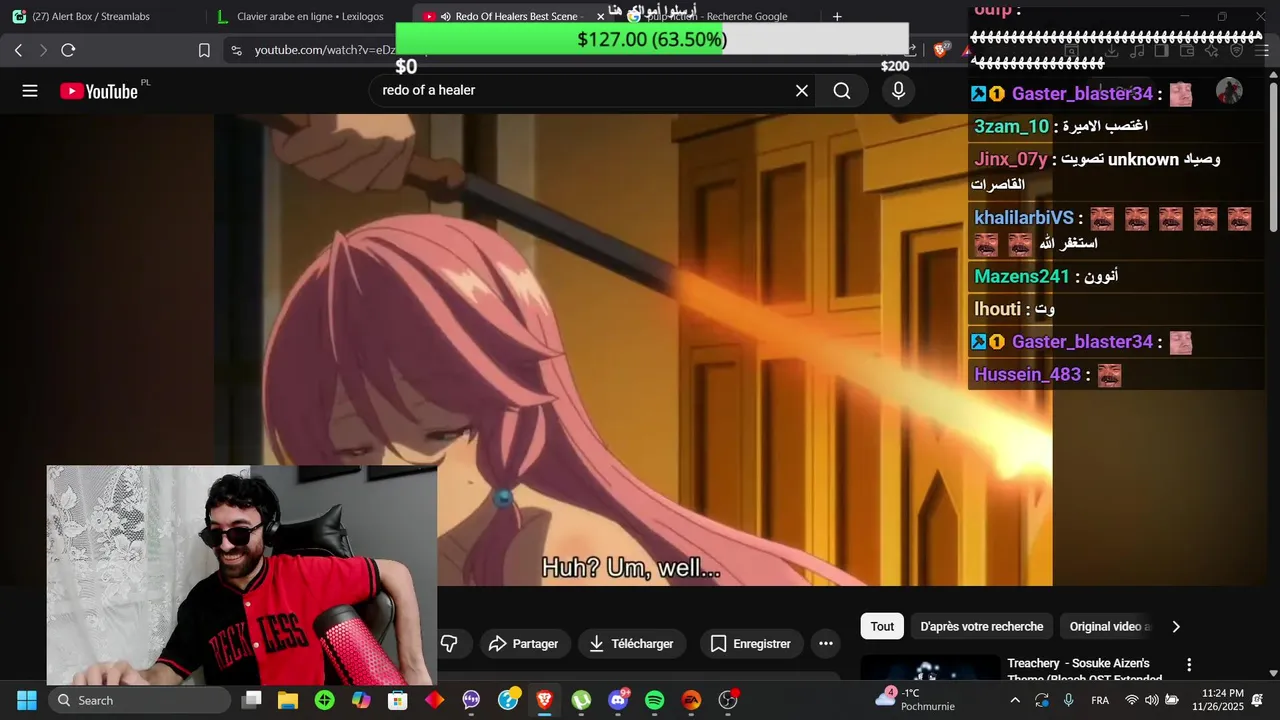Open the weather widget showing -1°C
The image size is (1280, 720).
click(916, 700)
